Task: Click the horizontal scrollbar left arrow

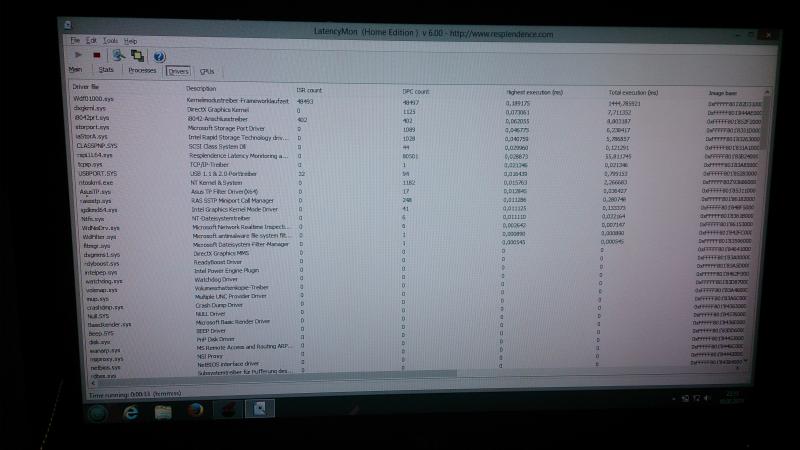Action: [93, 383]
